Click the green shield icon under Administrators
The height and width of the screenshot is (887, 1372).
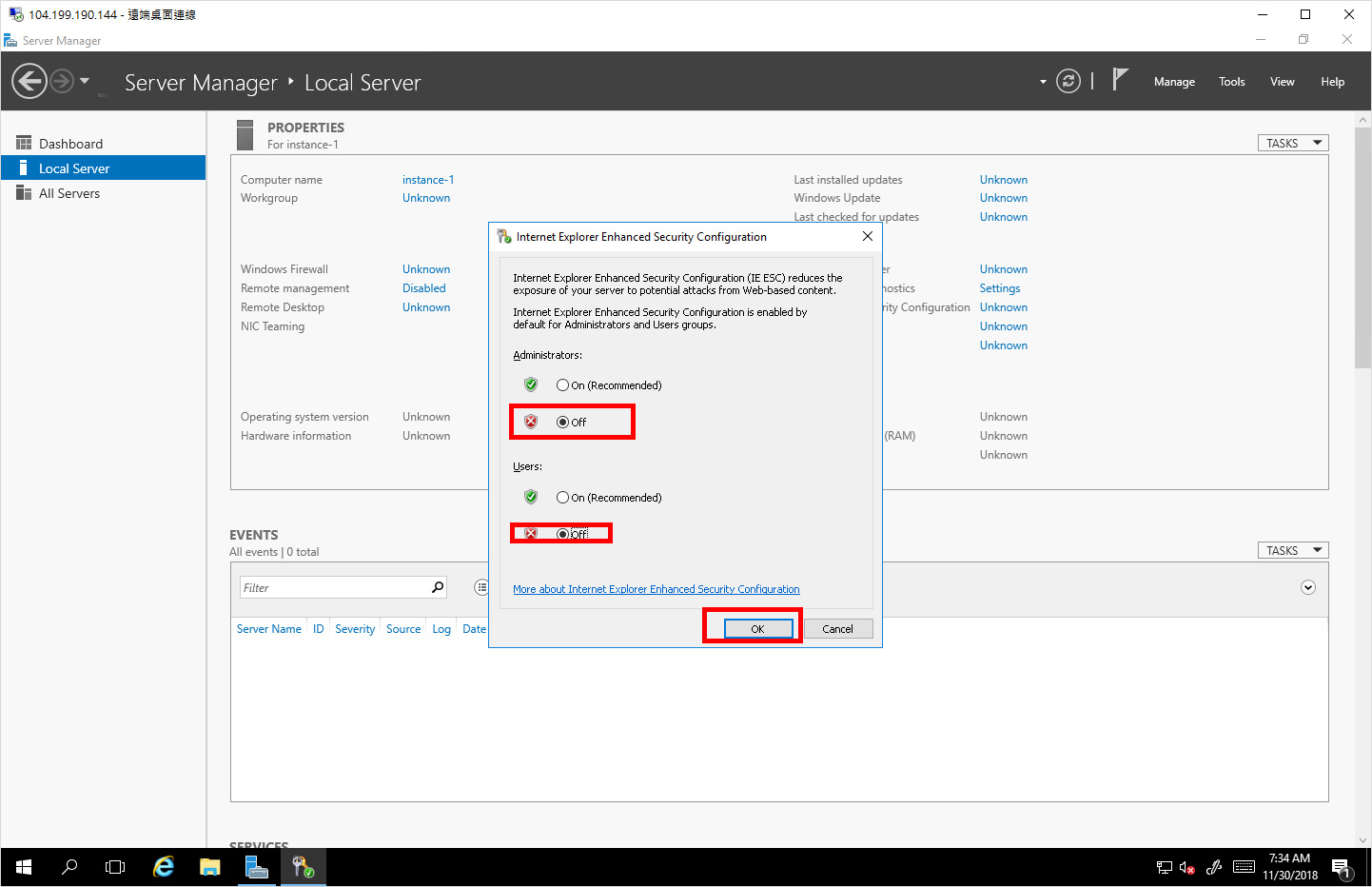click(531, 384)
